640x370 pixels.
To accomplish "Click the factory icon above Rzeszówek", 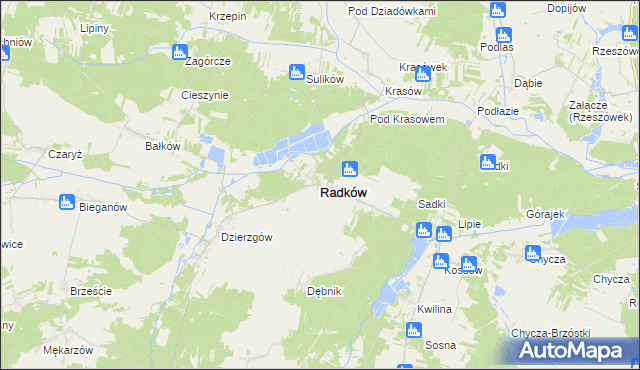I will pyautogui.click(x=630, y=33).
